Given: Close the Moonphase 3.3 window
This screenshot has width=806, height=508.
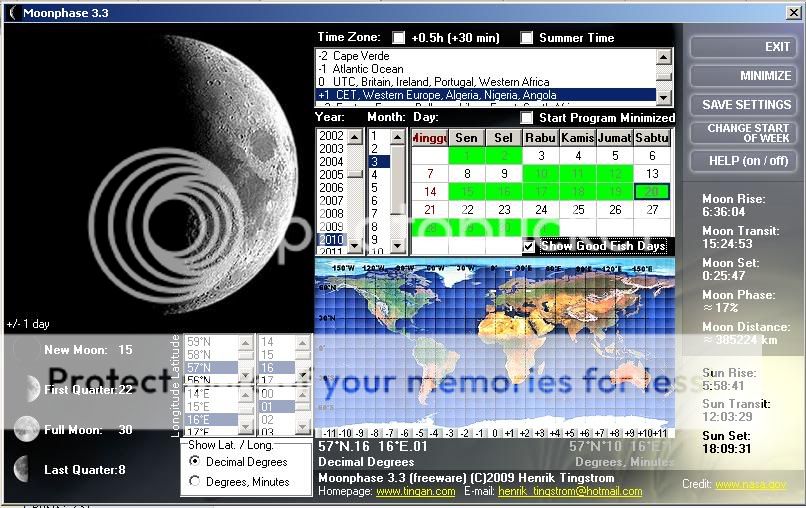Looking at the screenshot, I should (x=794, y=13).
